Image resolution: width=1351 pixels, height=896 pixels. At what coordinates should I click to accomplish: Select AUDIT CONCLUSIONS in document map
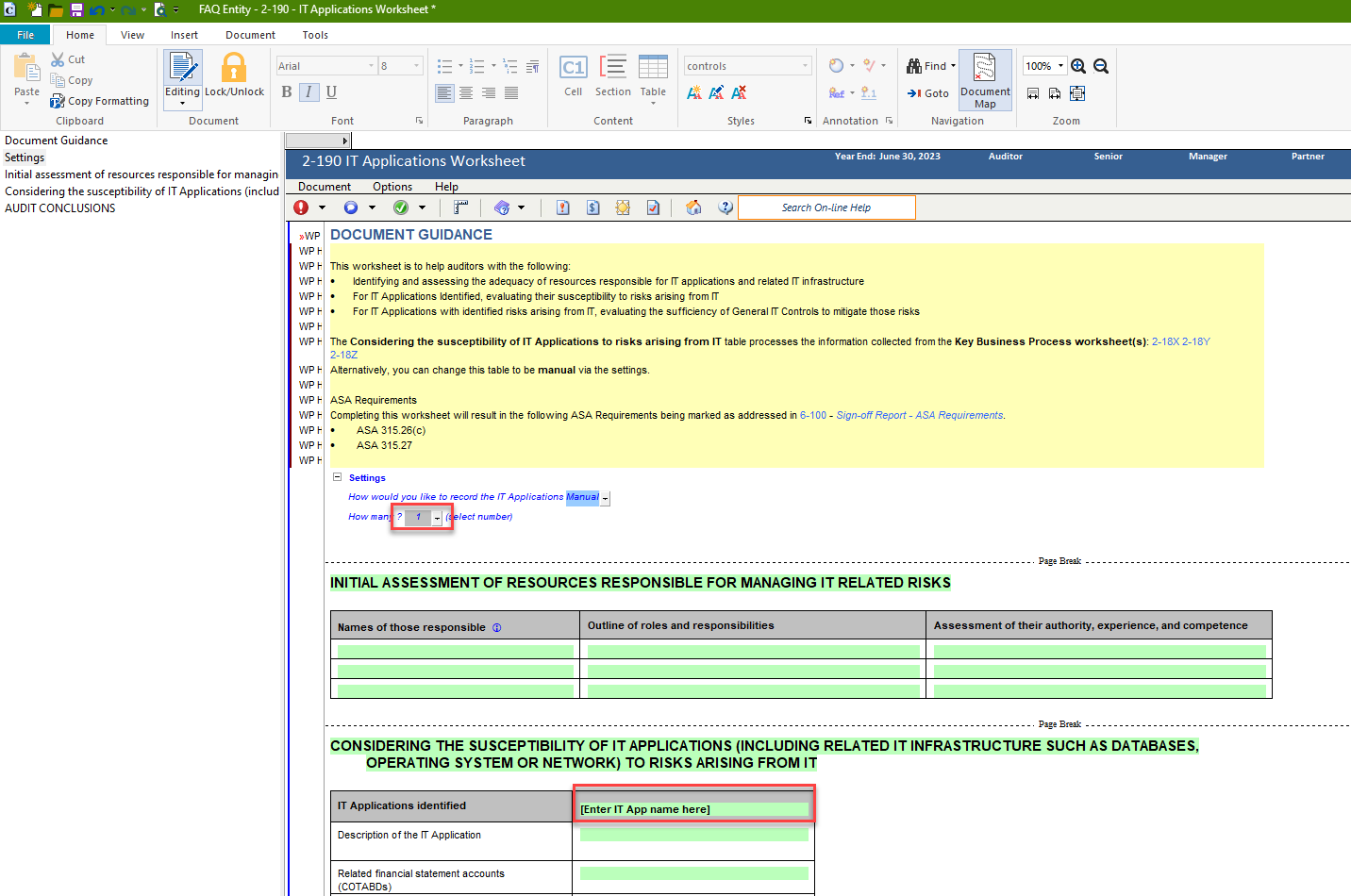[x=60, y=208]
